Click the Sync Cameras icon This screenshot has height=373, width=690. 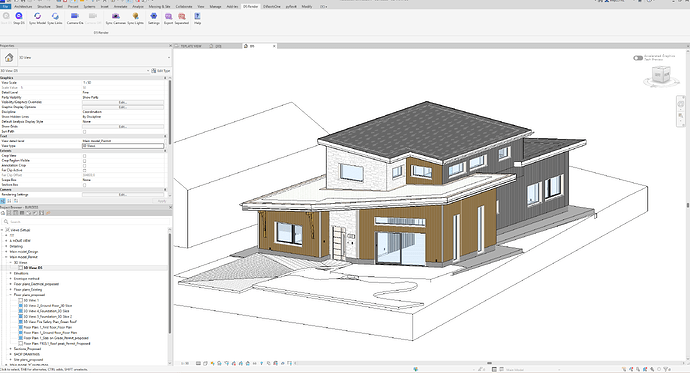point(115,16)
